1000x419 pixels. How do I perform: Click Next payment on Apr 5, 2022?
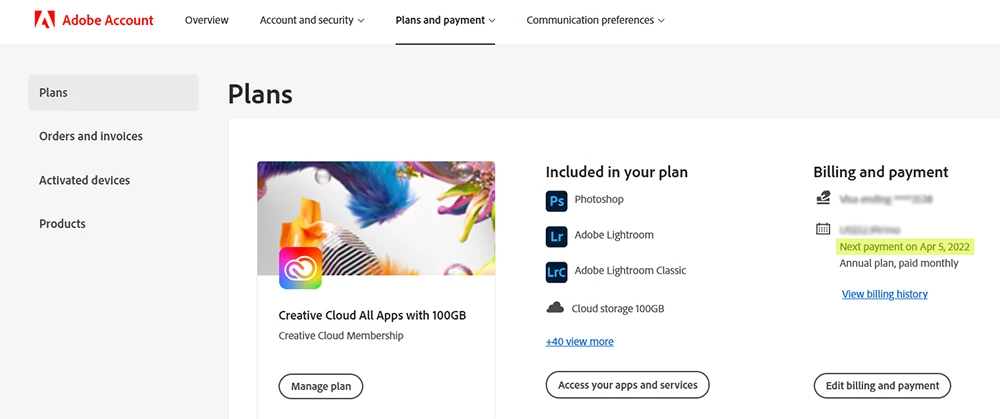(904, 246)
